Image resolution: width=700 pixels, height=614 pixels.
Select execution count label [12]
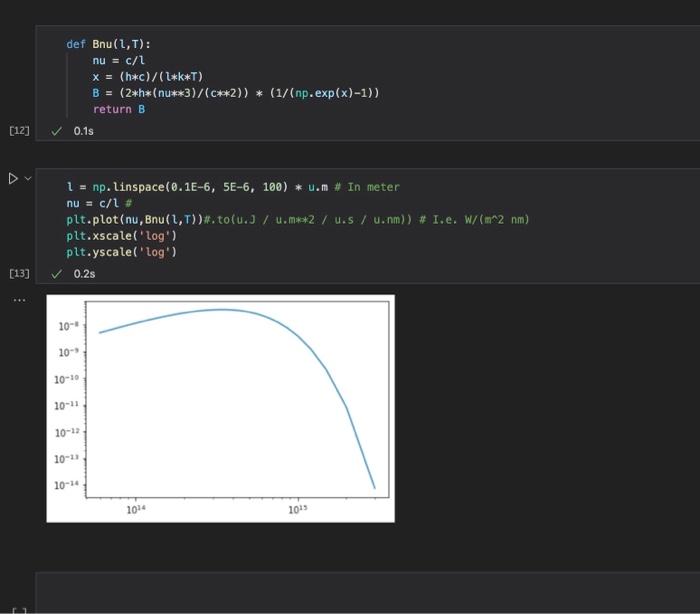pyautogui.click(x=19, y=130)
